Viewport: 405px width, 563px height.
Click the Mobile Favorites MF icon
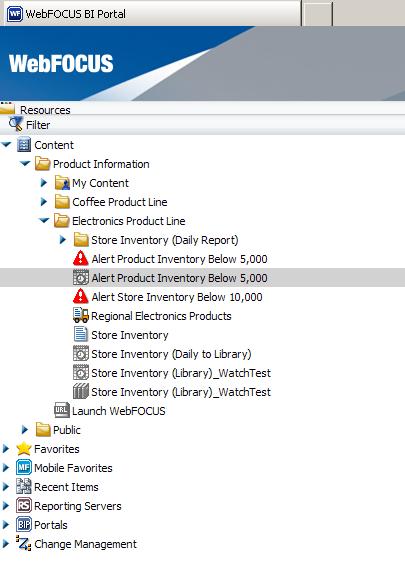[24, 467]
